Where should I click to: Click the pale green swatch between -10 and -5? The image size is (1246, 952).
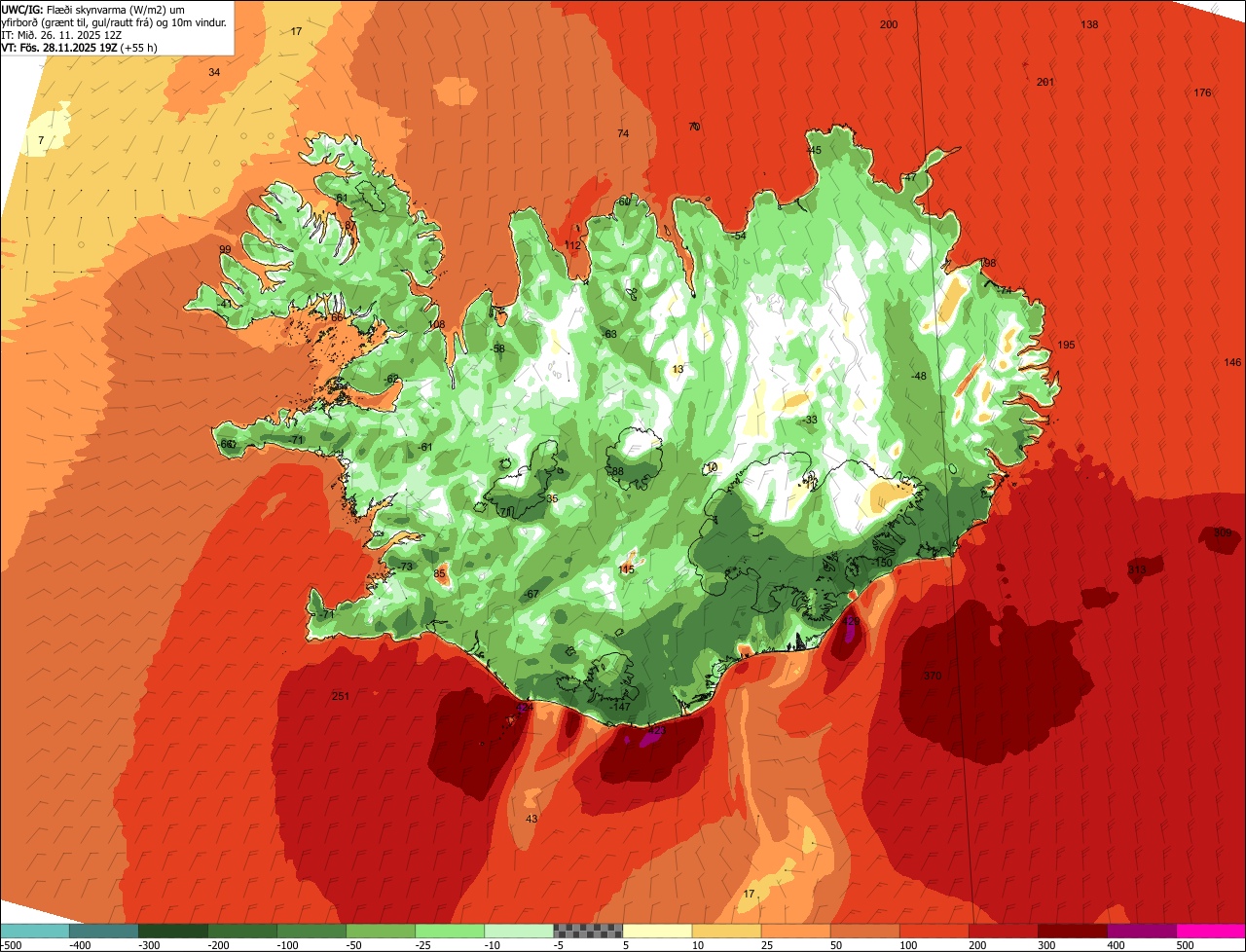(519, 931)
